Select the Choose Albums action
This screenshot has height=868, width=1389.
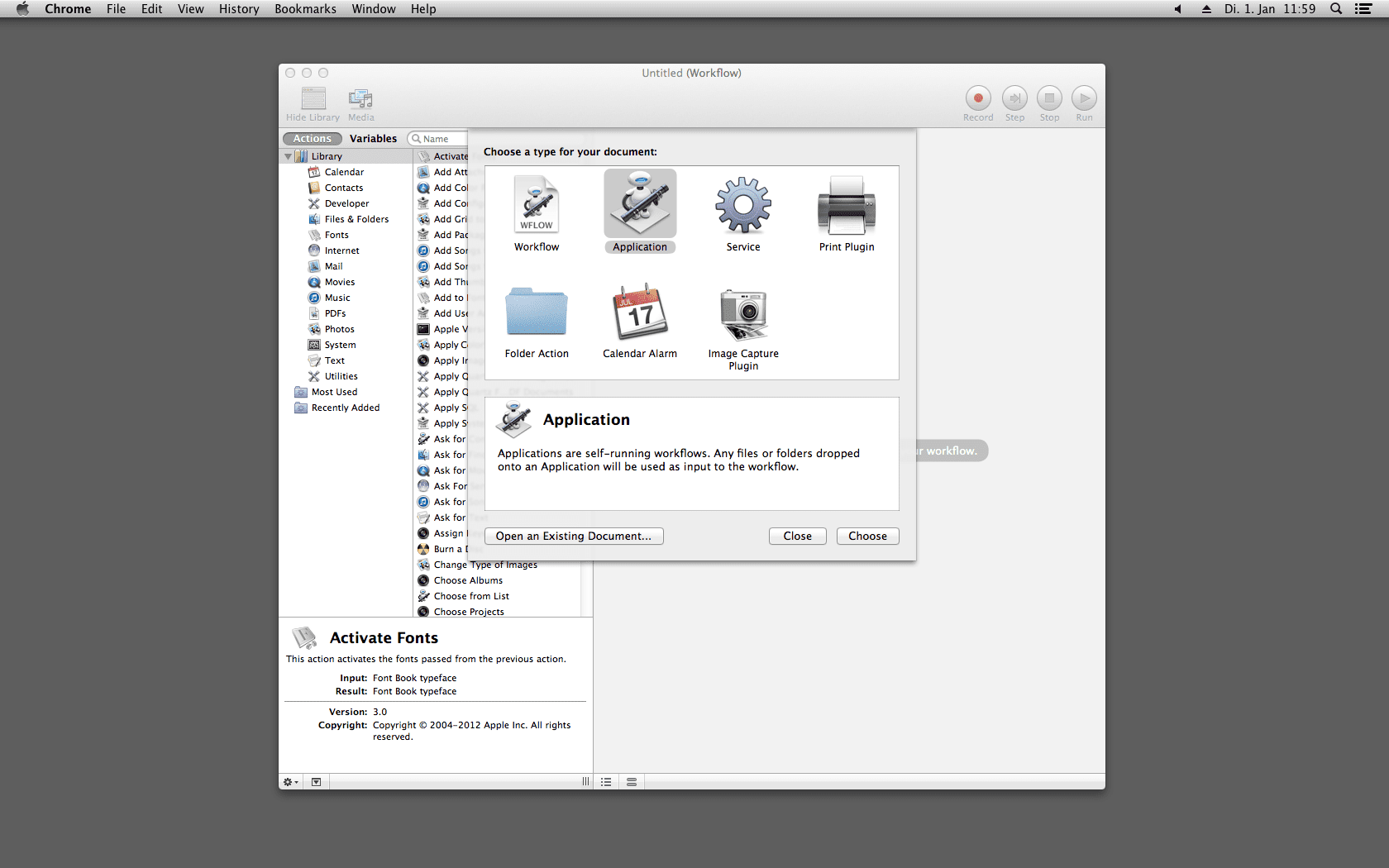(x=497, y=580)
